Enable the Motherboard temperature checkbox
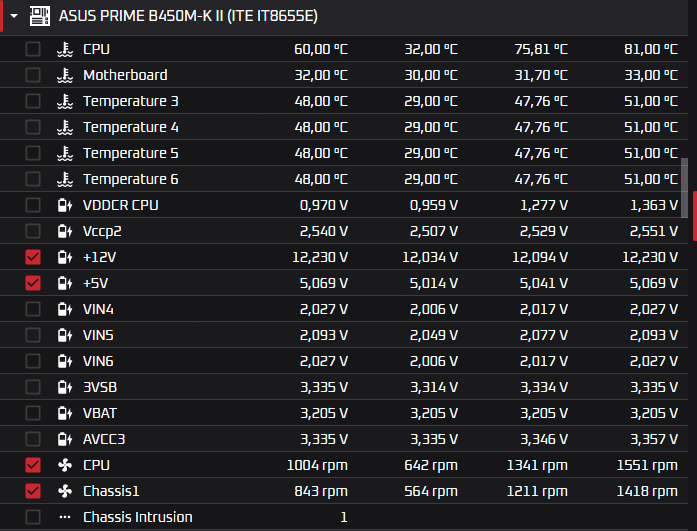Screen dimensions: 697x531 (33, 75)
